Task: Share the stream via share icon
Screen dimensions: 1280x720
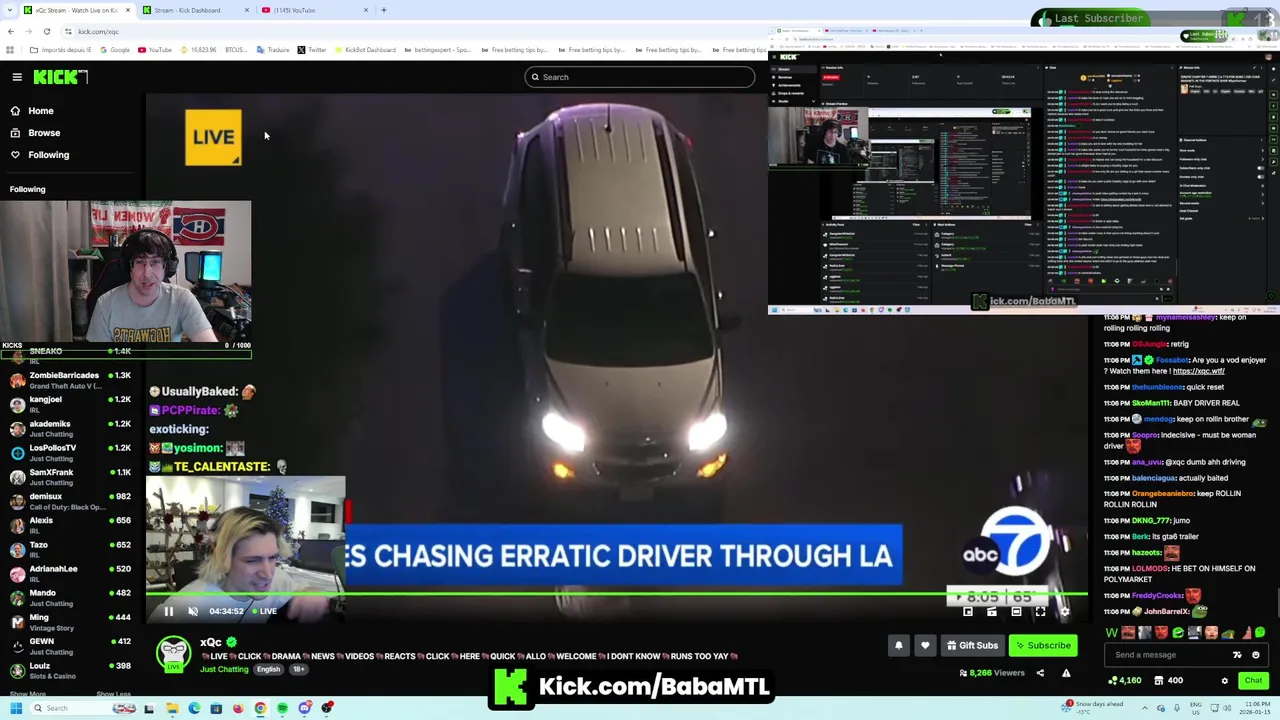Action: point(1040,673)
